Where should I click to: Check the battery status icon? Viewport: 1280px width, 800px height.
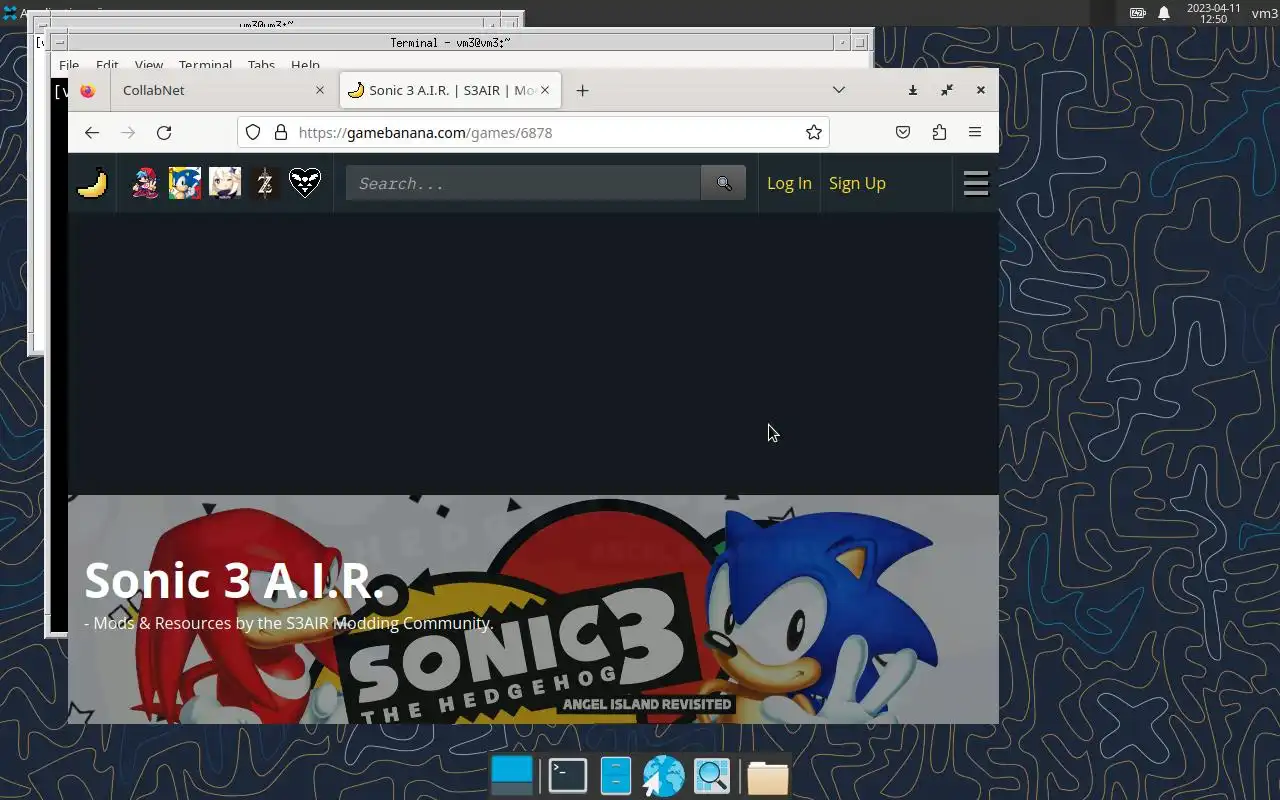[1138, 13]
